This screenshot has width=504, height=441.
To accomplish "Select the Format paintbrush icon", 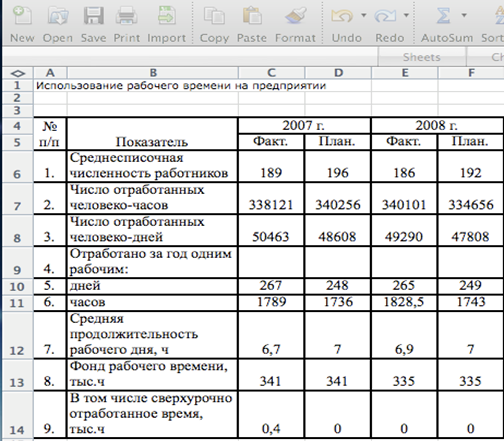I will 295,15.
